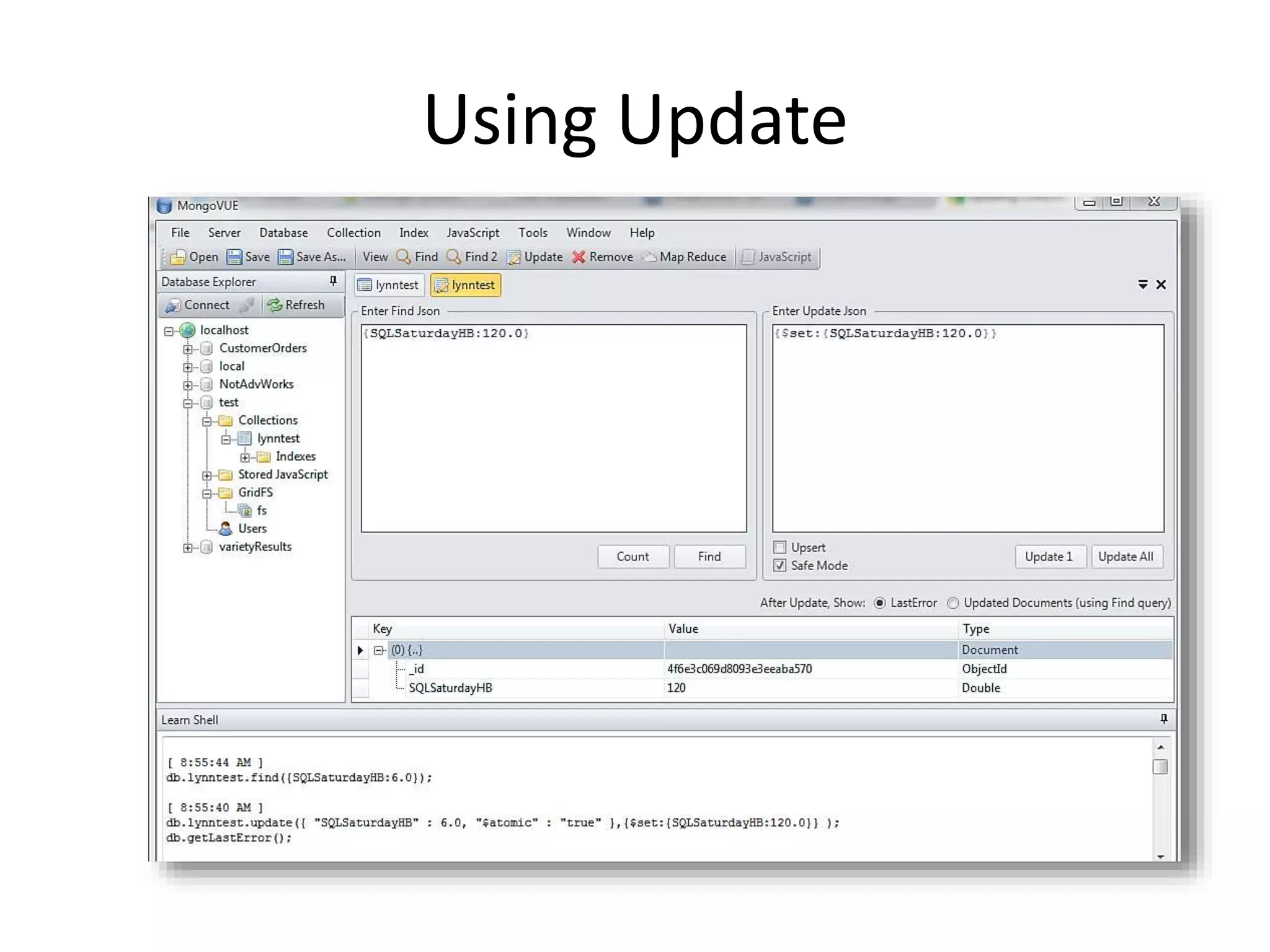The width and height of the screenshot is (1270, 952).
Task: Click the fs GridFS icon
Action: [245, 511]
